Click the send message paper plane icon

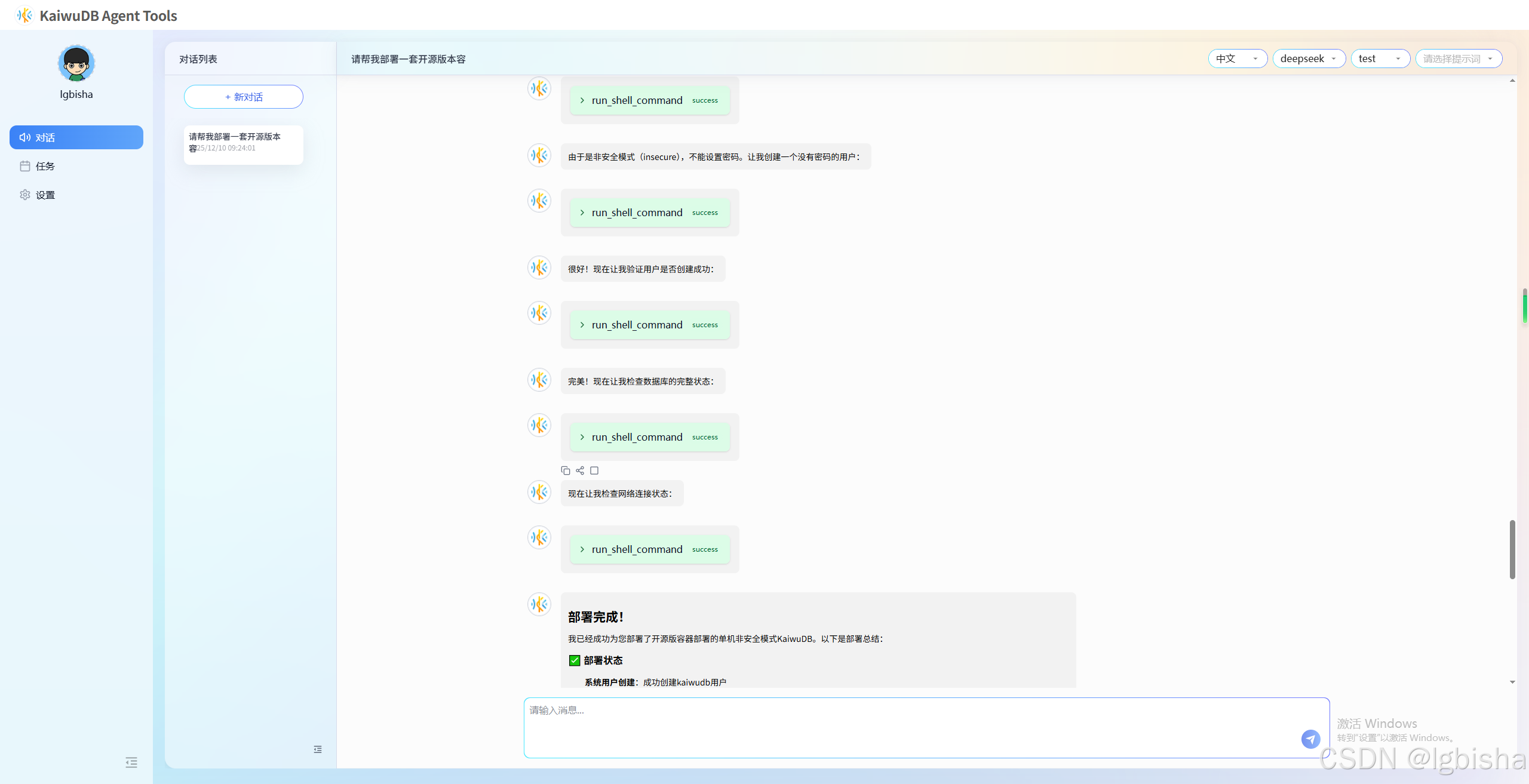[1310, 739]
